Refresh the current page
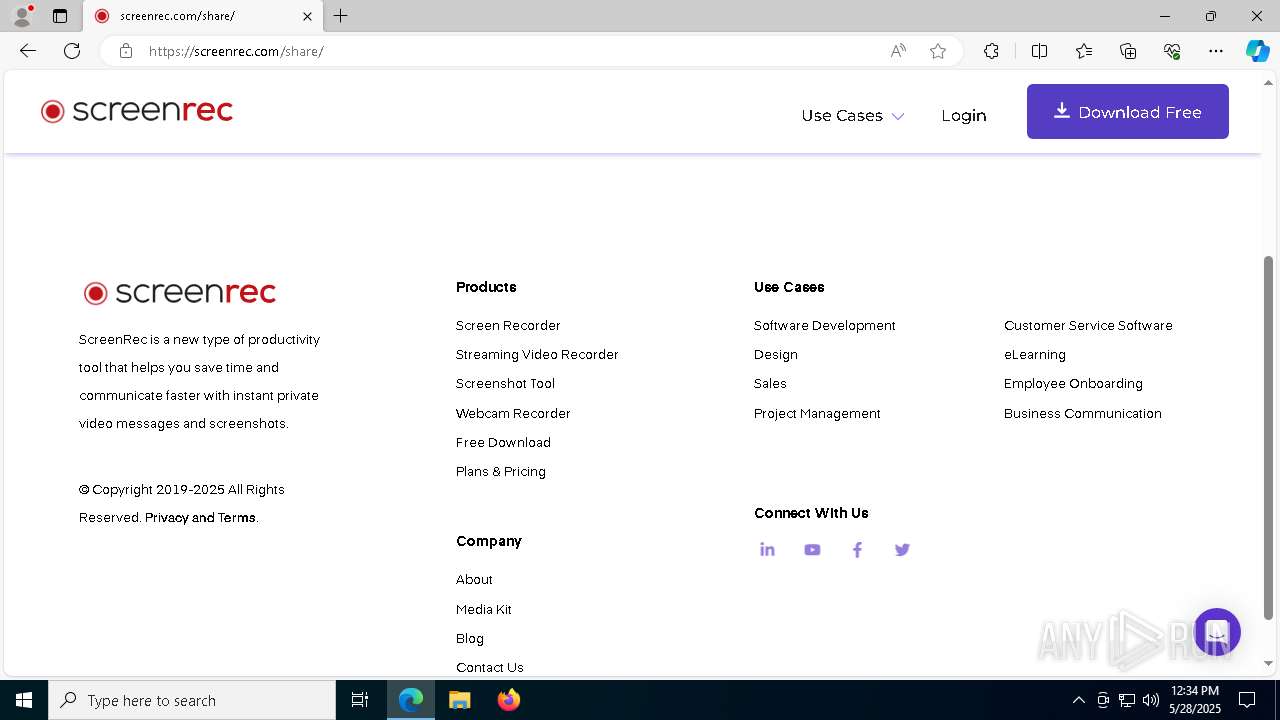Image resolution: width=1280 pixels, height=720 pixels. click(72, 51)
